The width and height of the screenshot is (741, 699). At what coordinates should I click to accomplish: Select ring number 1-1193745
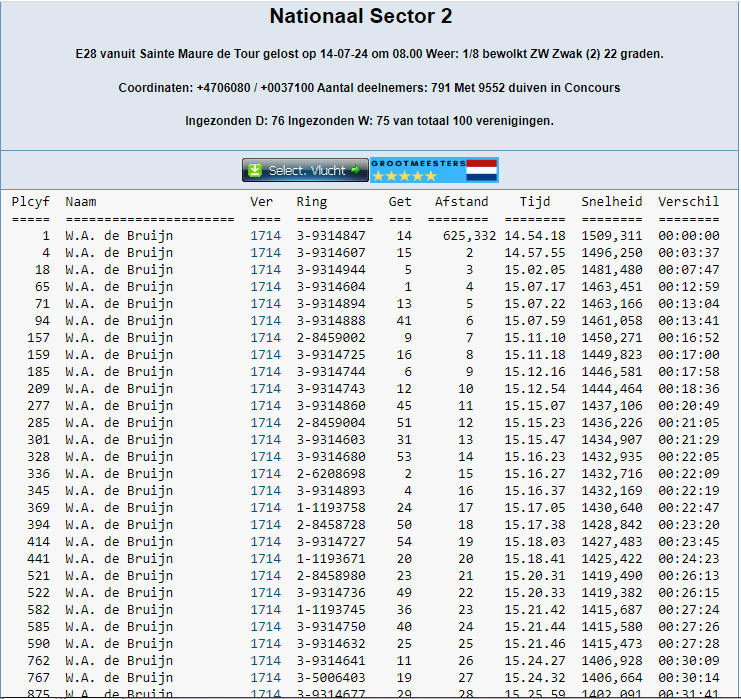click(x=331, y=610)
